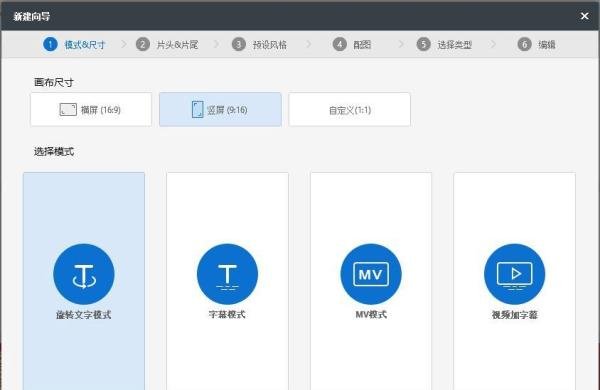Click the 画布尺寸 heading
600x390 pixels.
[x=54, y=82]
